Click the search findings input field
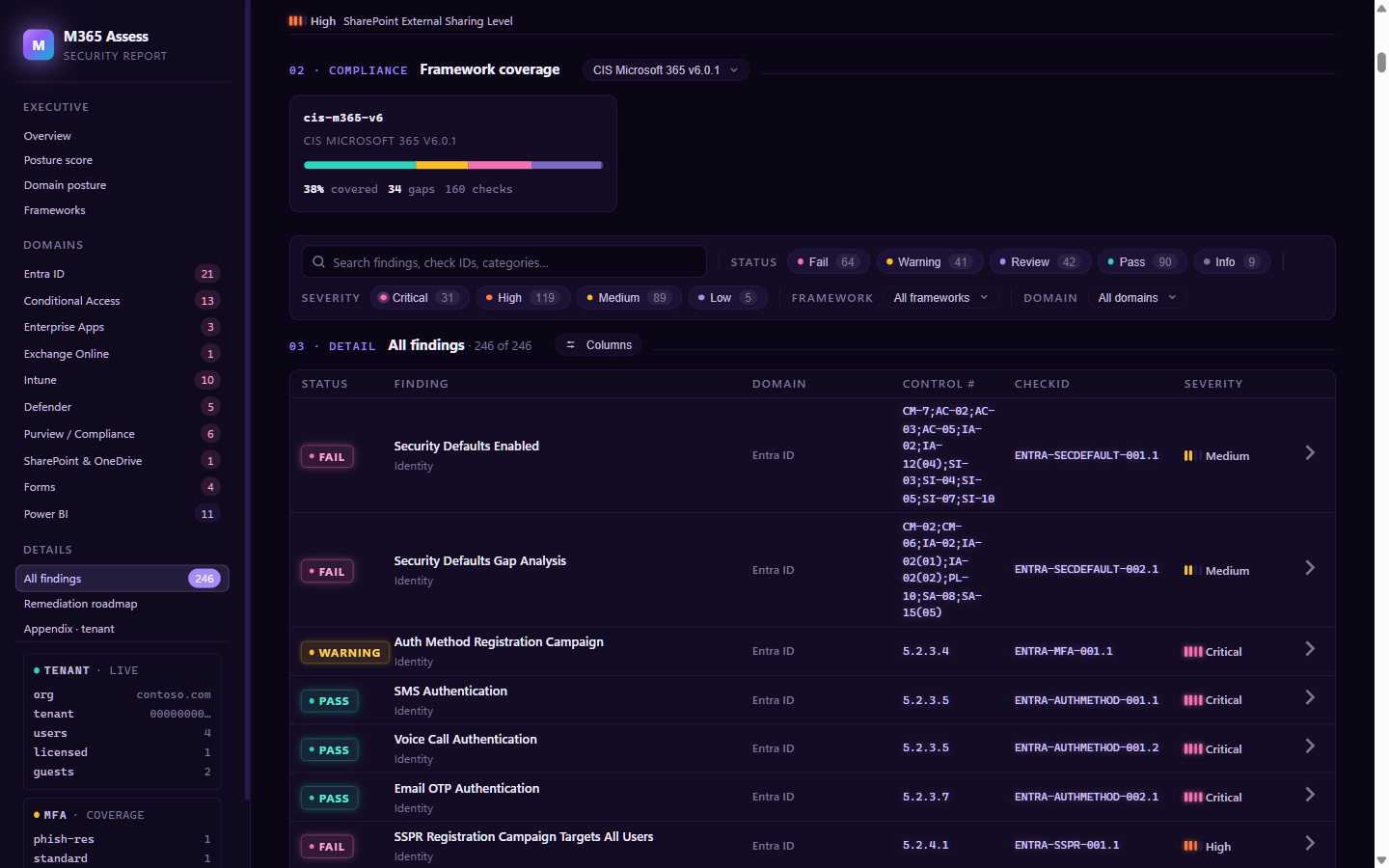The image size is (1389, 868). 504,261
